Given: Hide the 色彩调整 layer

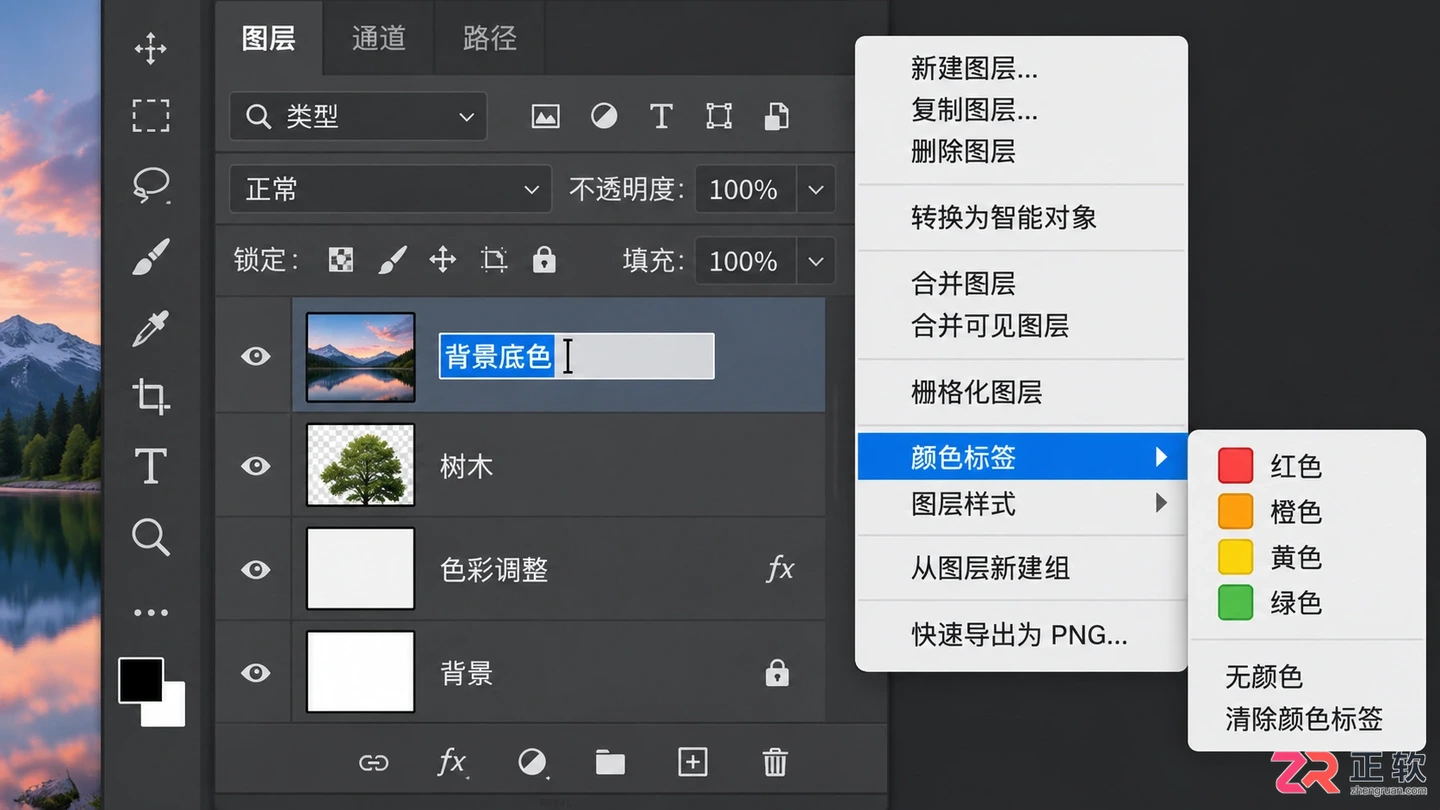Looking at the screenshot, I should [x=256, y=570].
